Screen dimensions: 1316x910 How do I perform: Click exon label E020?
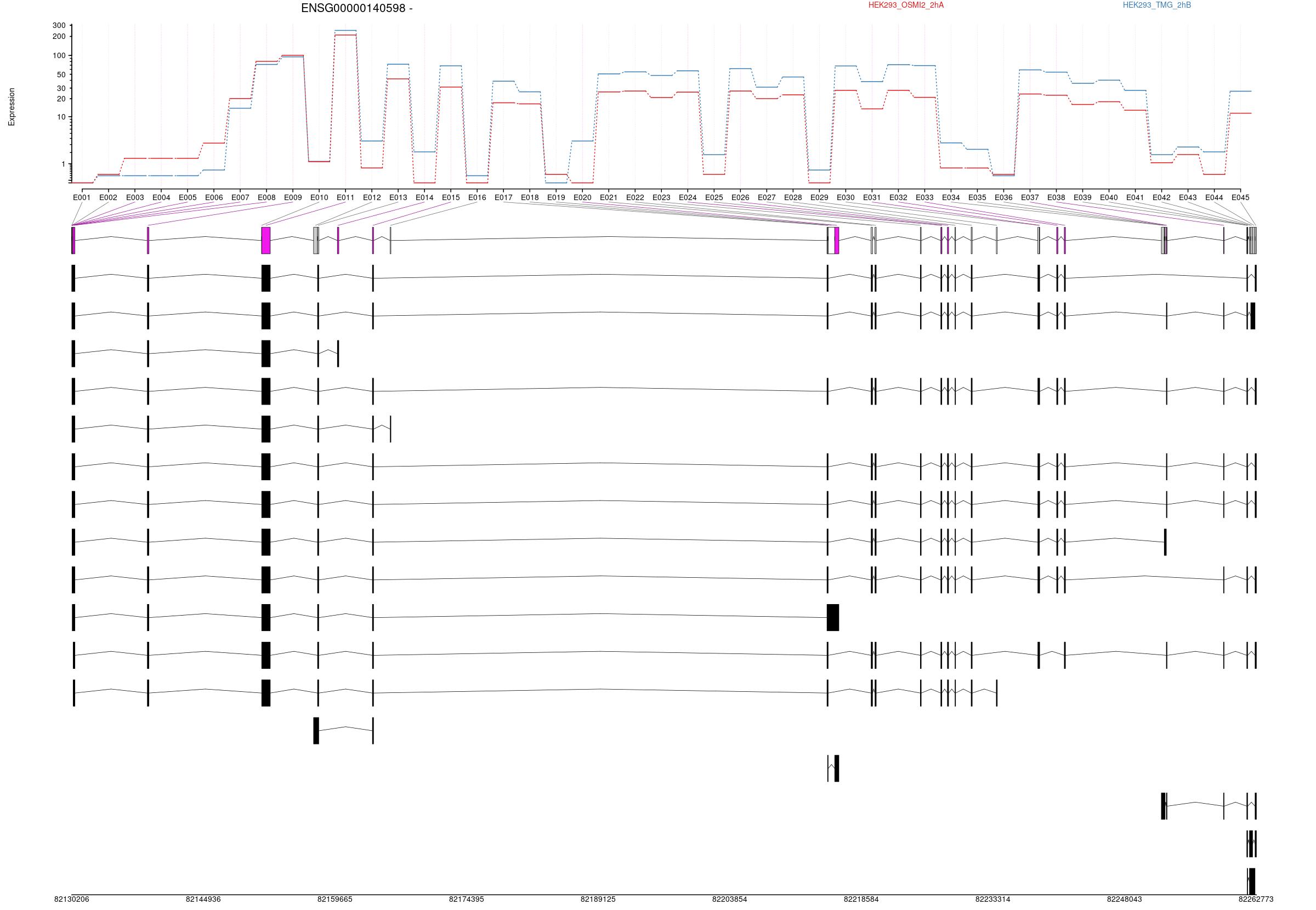582,198
